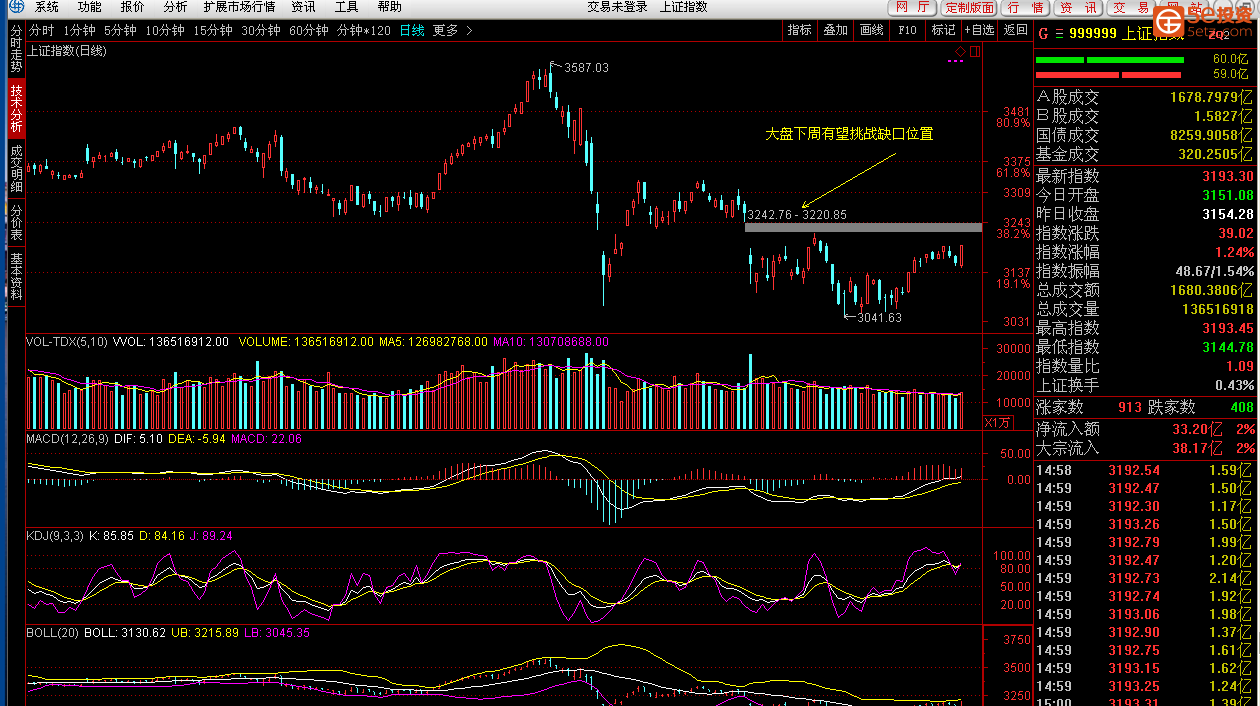The image size is (1260, 706).
Task: Click the 上证指数(日线) chart title
Action: [x=68, y=51]
